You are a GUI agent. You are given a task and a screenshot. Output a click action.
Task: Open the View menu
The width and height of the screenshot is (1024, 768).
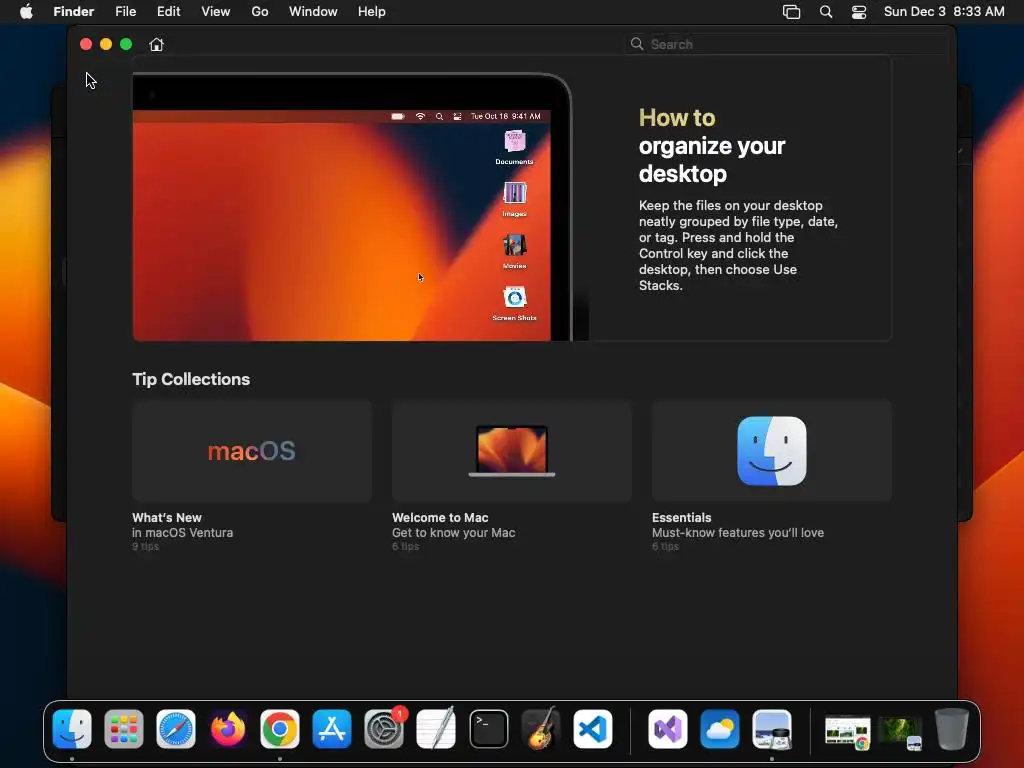click(216, 12)
